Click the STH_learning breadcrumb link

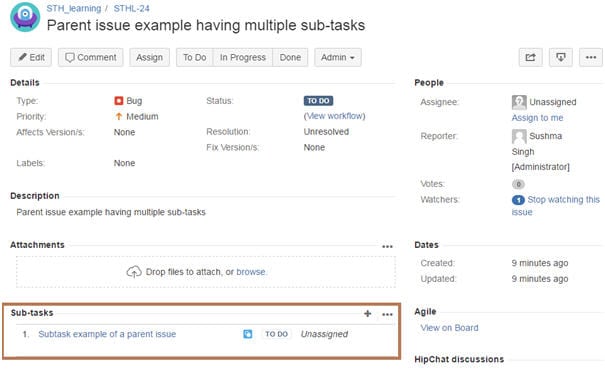(74, 8)
